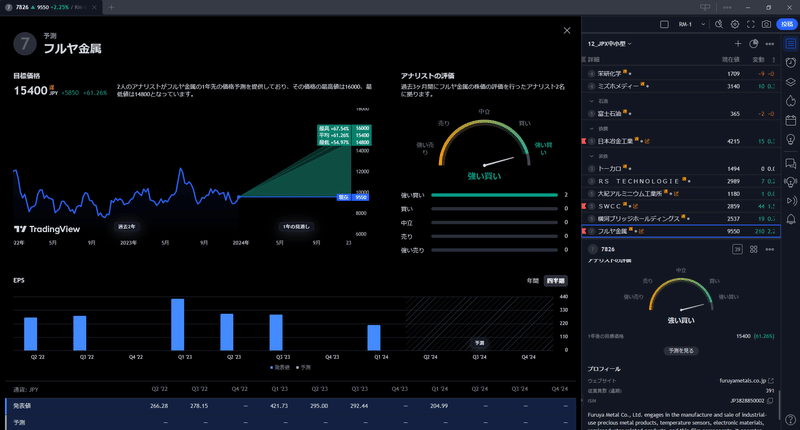
Task: Open the RM-1 layout dropdown chevron
Action: pyautogui.click(x=703, y=24)
